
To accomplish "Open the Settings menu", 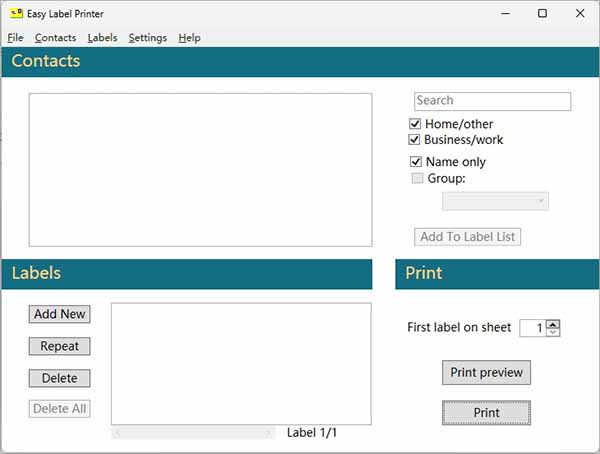I will pyautogui.click(x=148, y=38).
